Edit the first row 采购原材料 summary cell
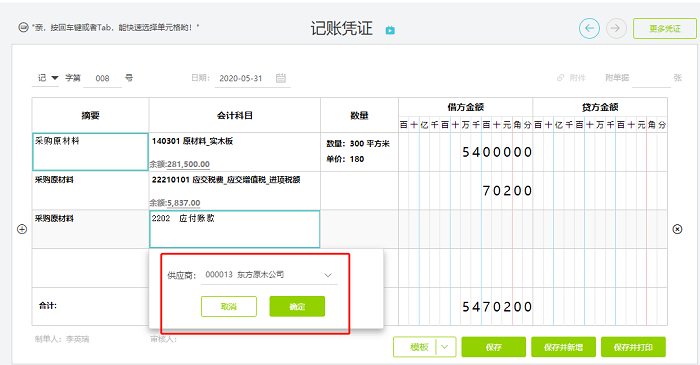Screen dimensions: 700x365 pos(90,152)
